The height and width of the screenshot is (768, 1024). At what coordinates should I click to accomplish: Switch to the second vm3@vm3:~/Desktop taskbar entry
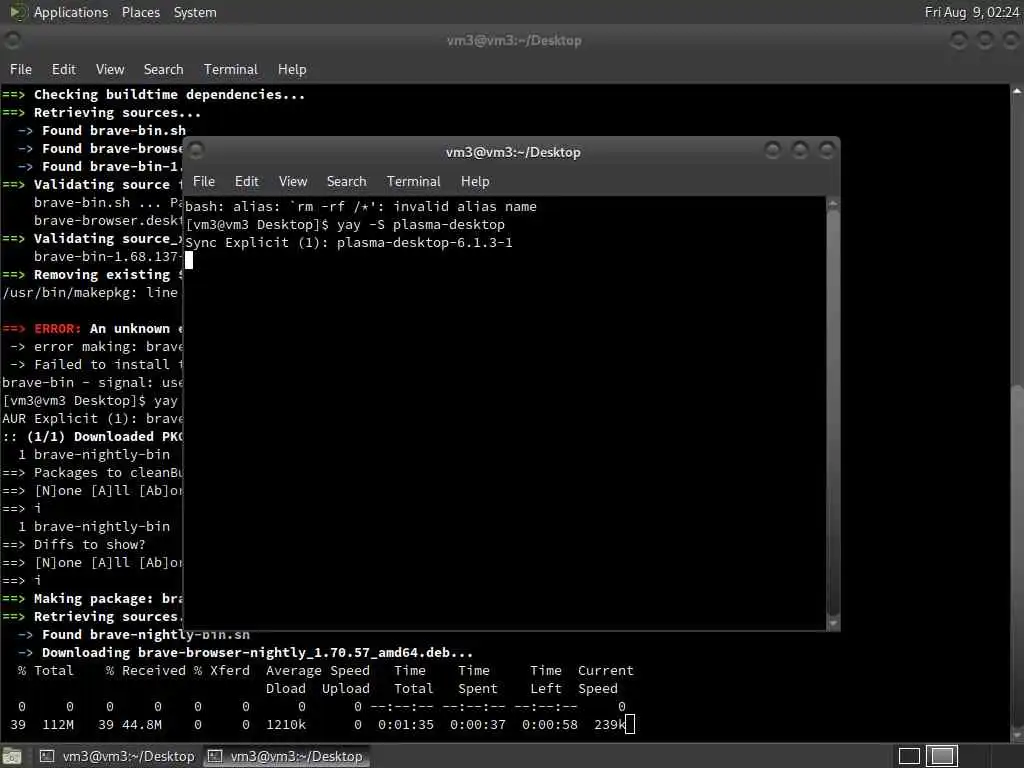tap(285, 756)
